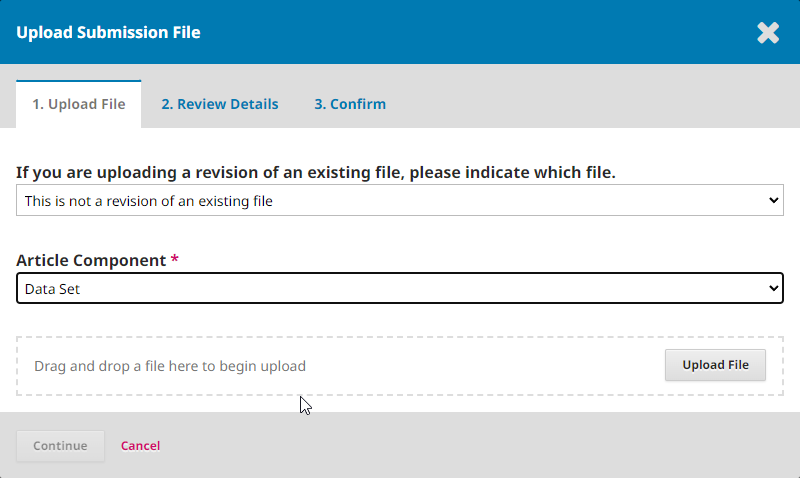Open the Confirm tab
800x478 pixels.
point(350,104)
